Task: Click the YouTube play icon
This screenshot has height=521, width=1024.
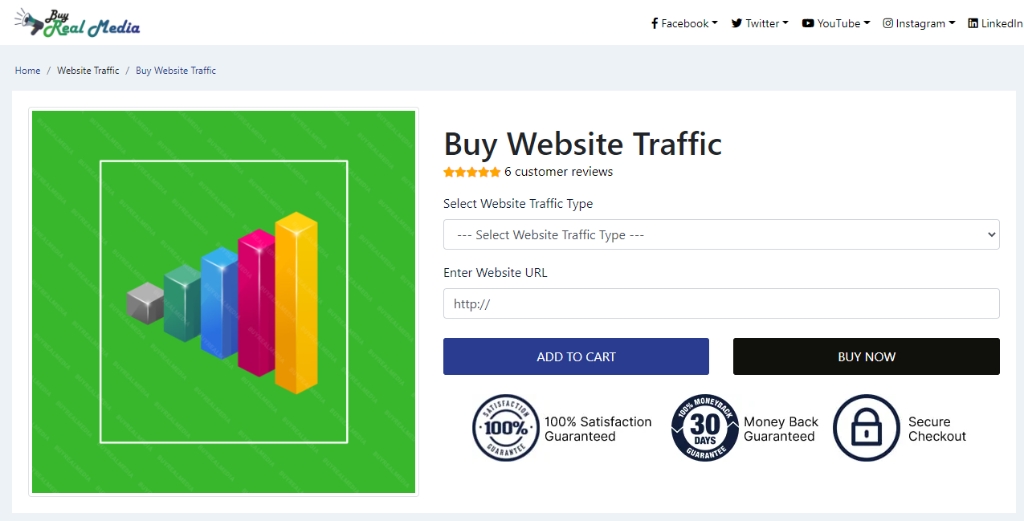Action: [808, 23]
